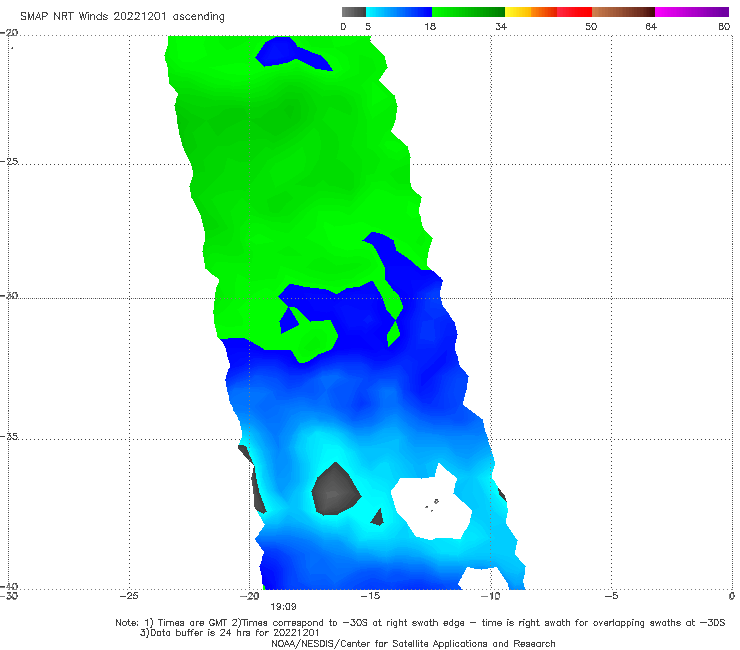The height and width of the screenshot is (650, 740).
Task: Click the color bar label '64'
Action: [651, 27]
